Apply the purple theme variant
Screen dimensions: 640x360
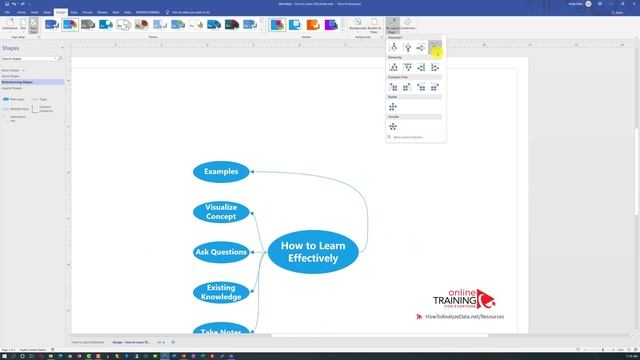tap(331, 25)
